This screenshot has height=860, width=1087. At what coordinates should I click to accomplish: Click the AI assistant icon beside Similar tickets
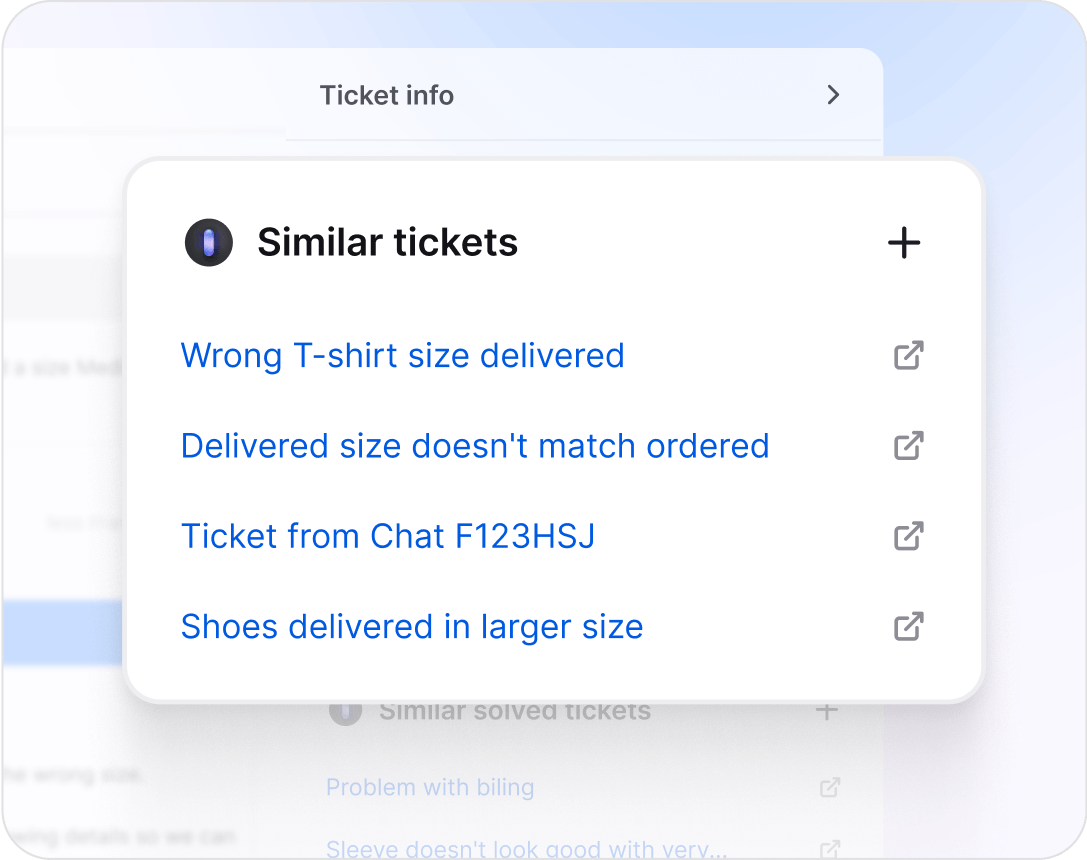click(209, 242)
